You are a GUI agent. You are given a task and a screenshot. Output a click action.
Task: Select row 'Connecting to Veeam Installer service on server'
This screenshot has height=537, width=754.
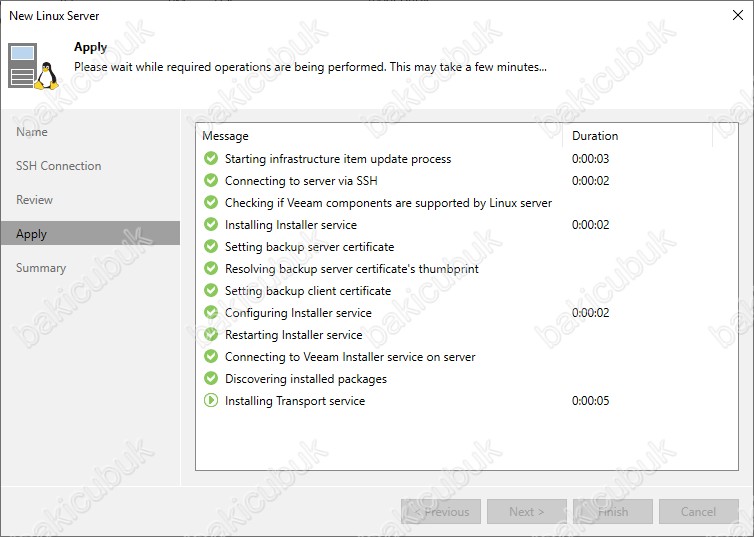coord(466,357)
